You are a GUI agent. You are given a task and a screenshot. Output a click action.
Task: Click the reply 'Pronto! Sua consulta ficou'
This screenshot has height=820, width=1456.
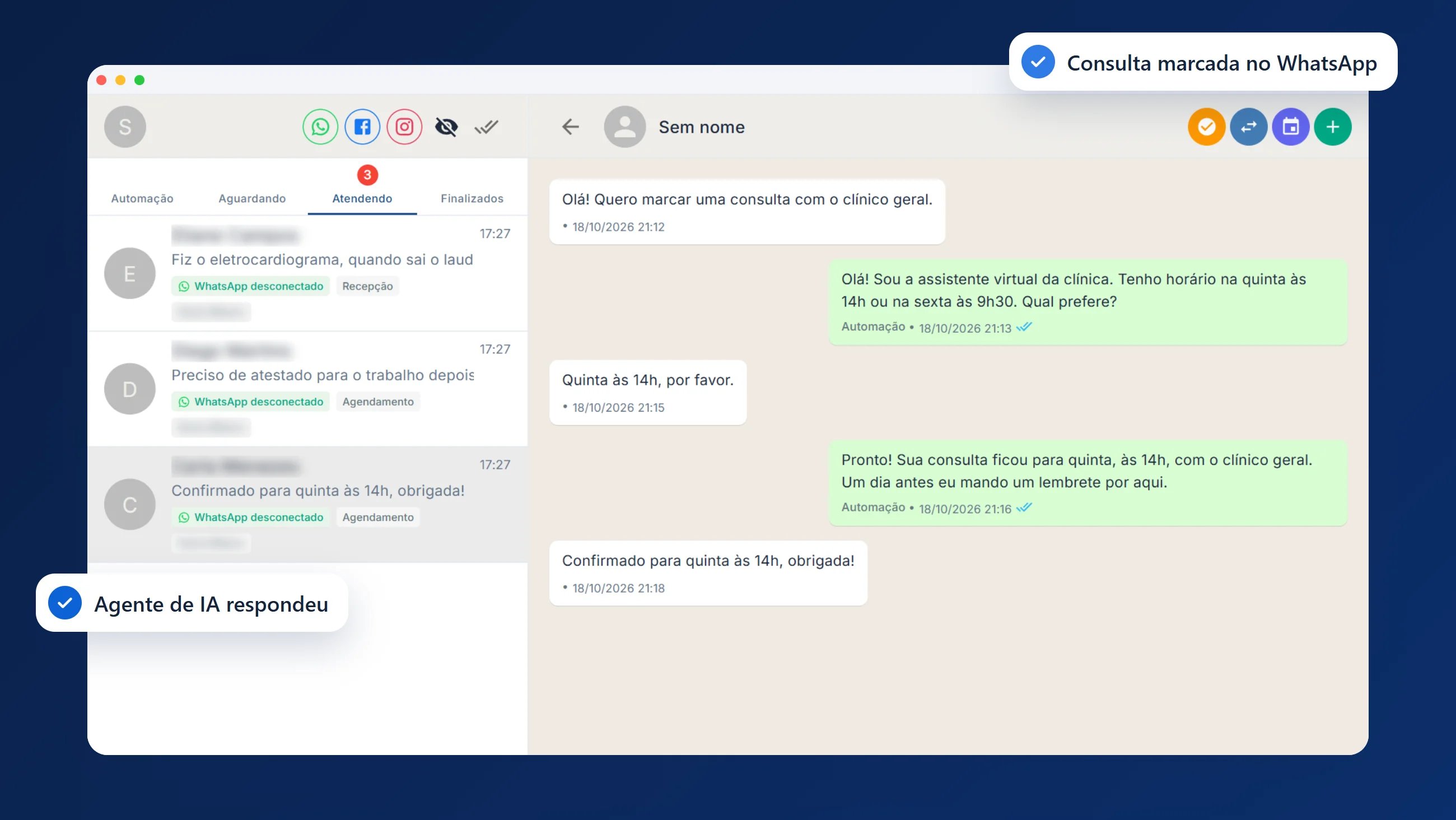click(x=1088, y=483)
